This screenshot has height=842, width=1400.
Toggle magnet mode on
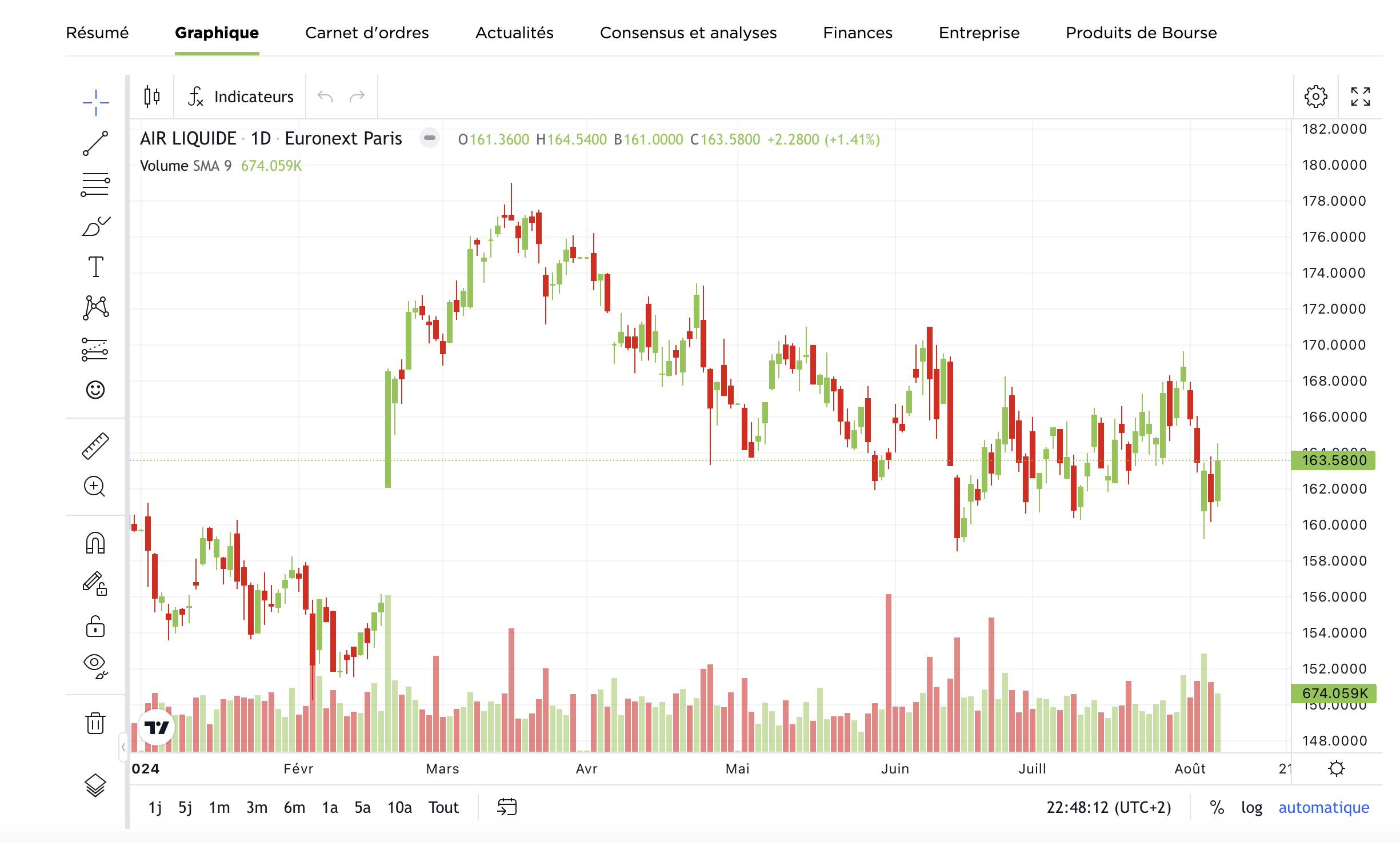[x=95, y=543]
